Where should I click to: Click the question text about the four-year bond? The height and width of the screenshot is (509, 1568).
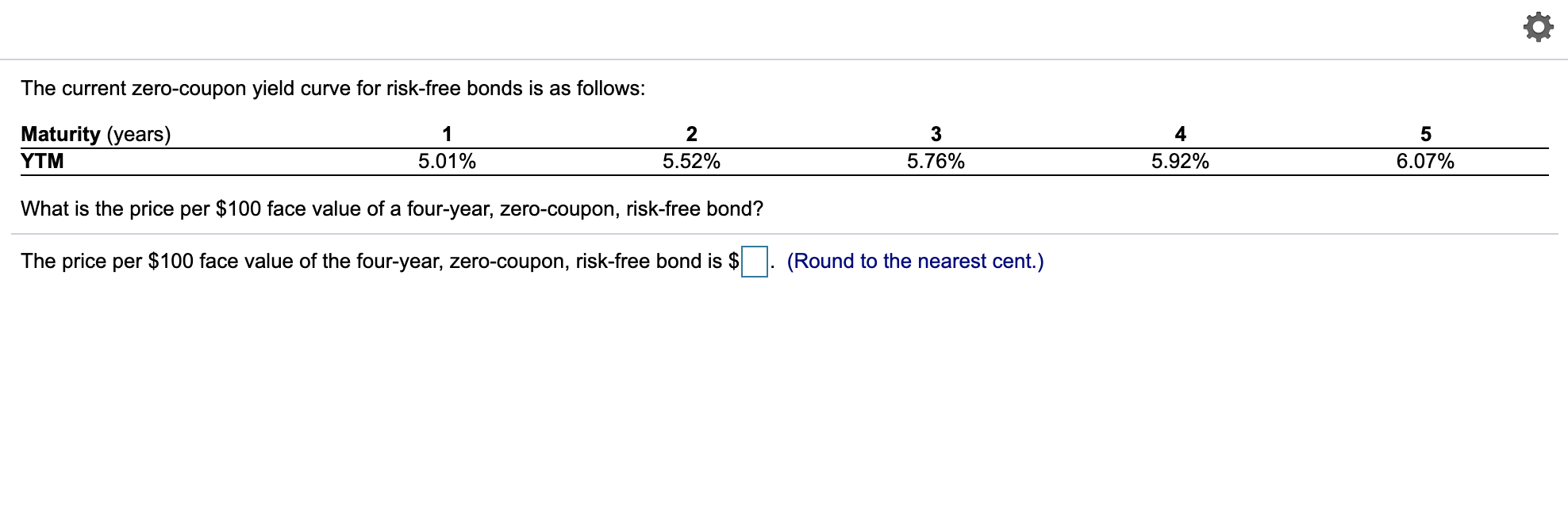click(x=390, y=209)
